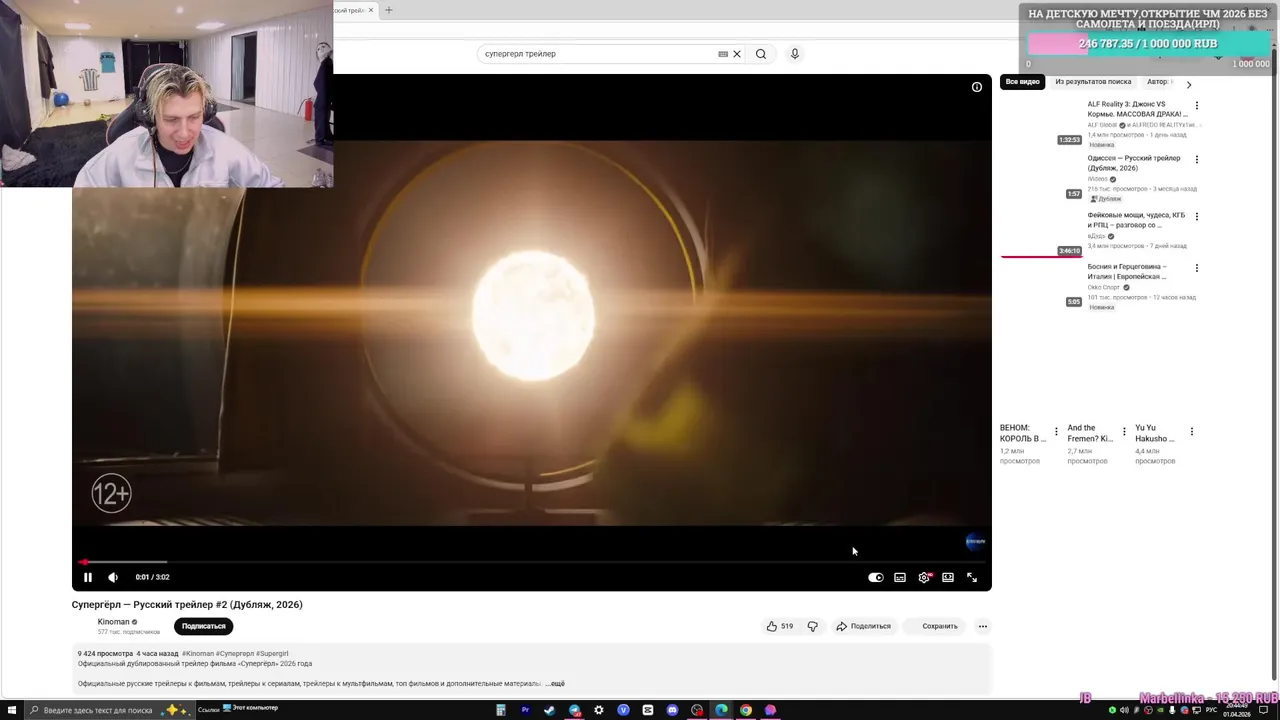Turn on subtitles in video player

(900, 577)
